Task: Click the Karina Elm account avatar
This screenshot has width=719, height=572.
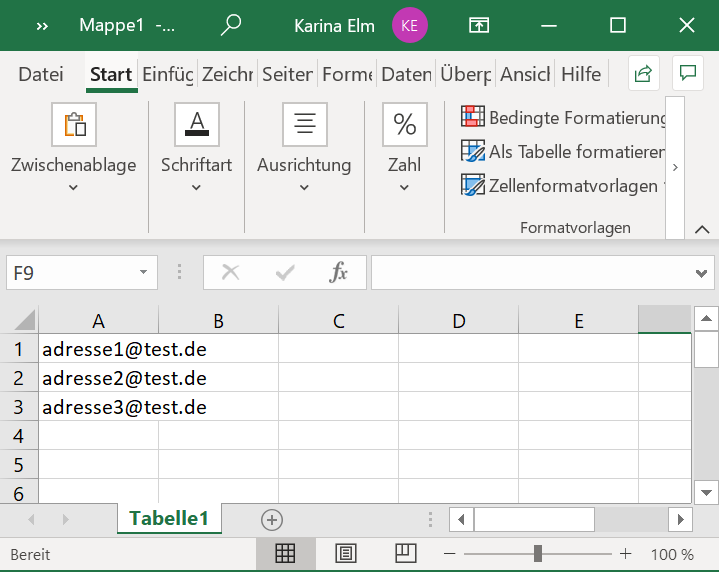Action: click(409, 25)
